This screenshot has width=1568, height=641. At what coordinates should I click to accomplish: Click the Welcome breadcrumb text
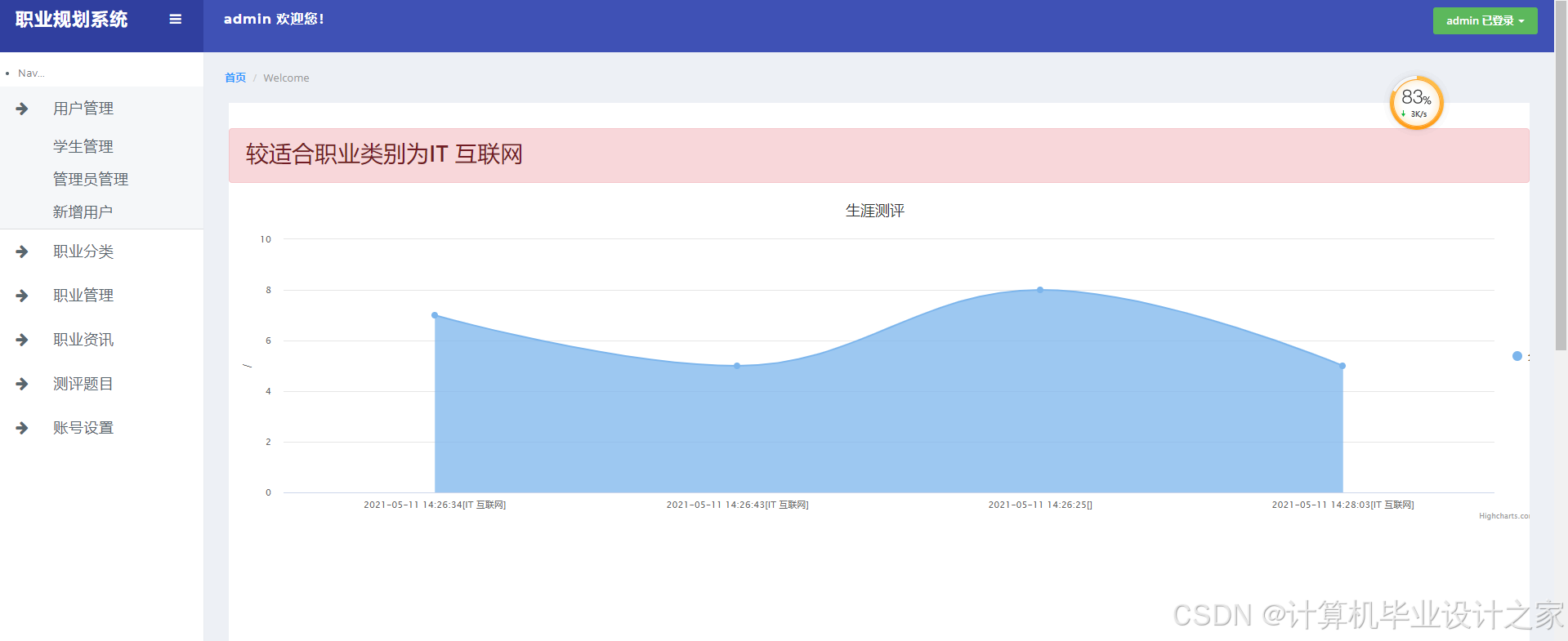(x=286, y=78)
